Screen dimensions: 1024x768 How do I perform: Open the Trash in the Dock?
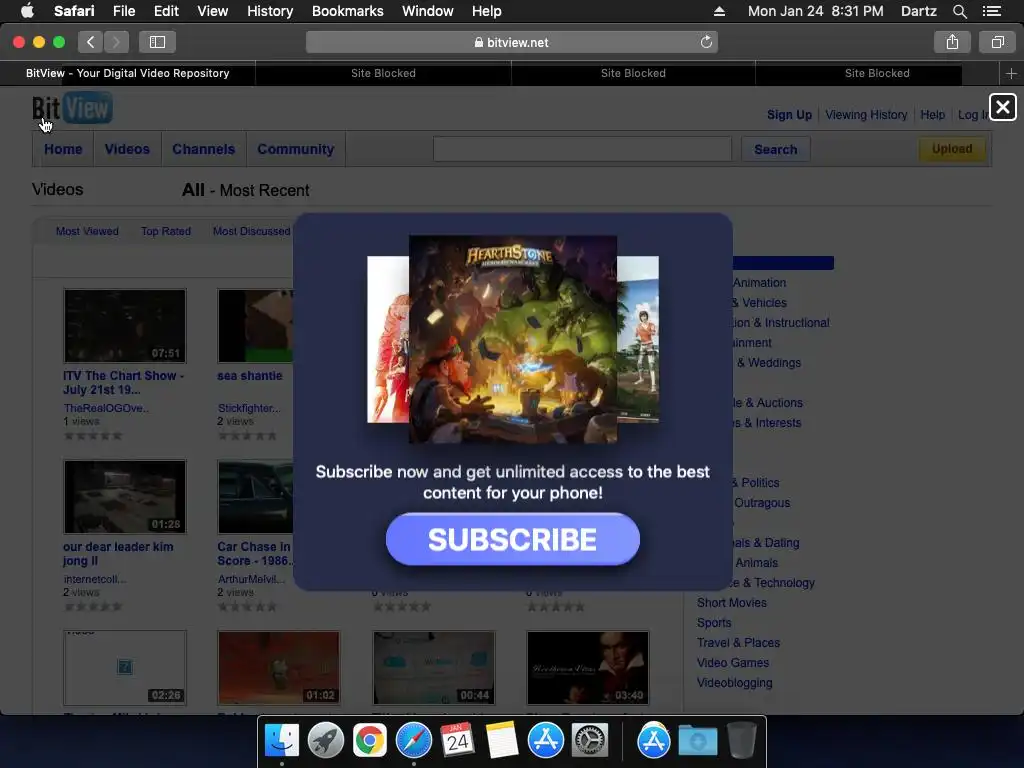point(742,741)
